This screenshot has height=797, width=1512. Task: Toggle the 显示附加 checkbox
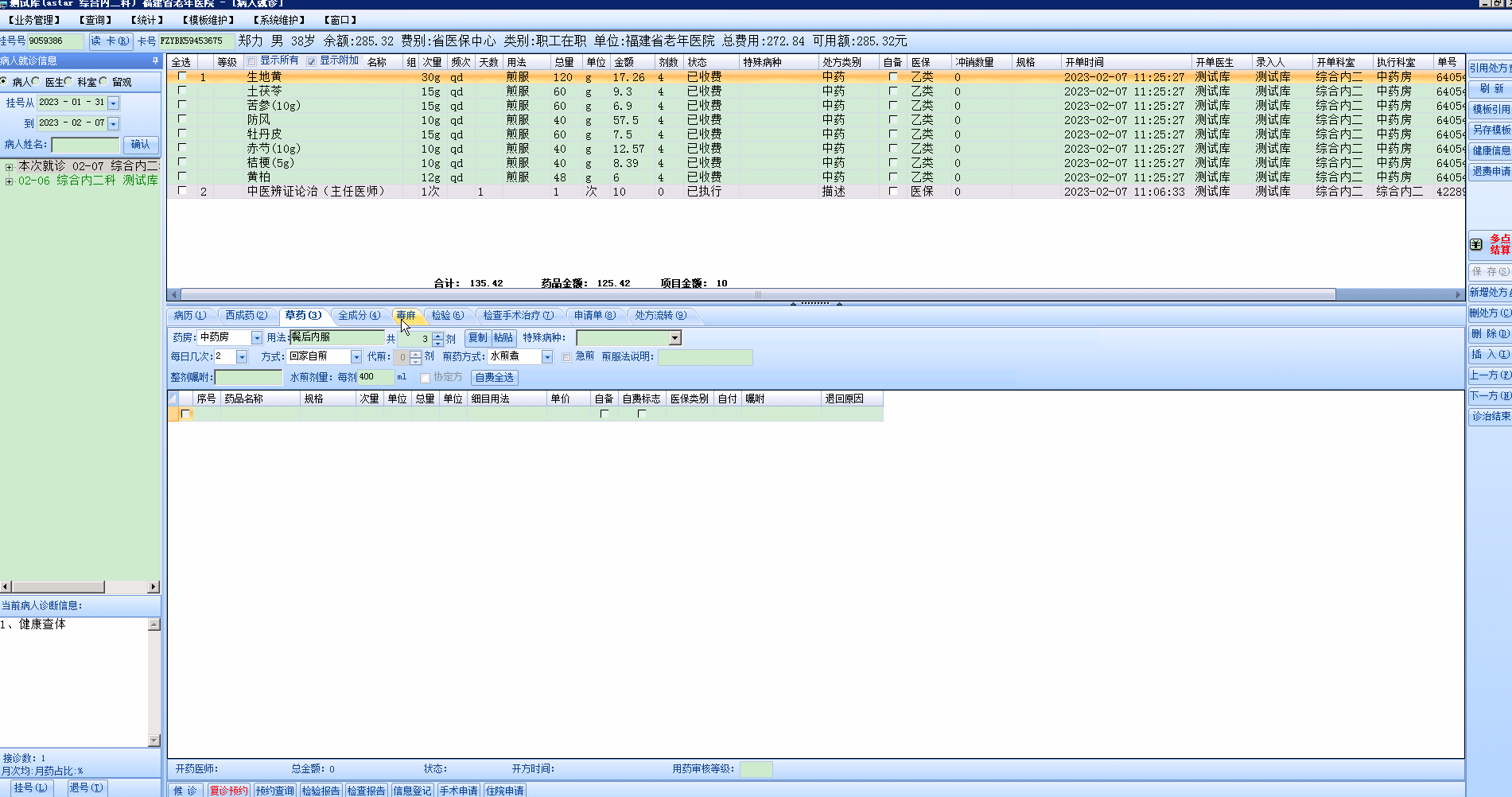312,61
